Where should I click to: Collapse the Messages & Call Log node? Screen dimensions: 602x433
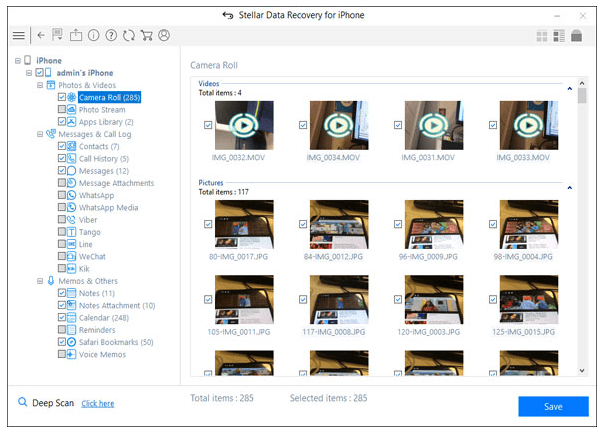(x=40, y=134)
